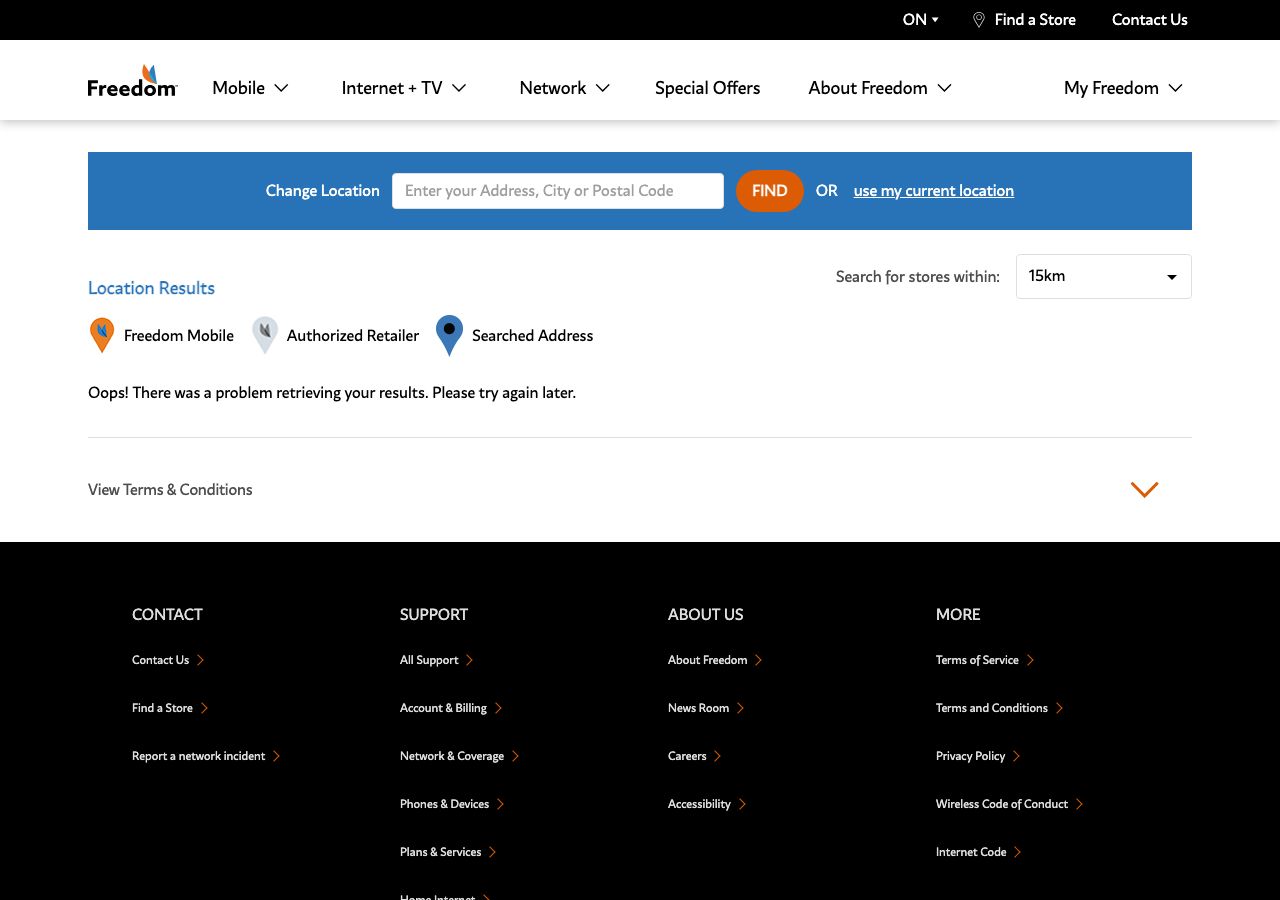The height and width of the screenshot is (900, 1280).
Task: Click the ABOUT US footer heading
Action: [x=706, y=615]
